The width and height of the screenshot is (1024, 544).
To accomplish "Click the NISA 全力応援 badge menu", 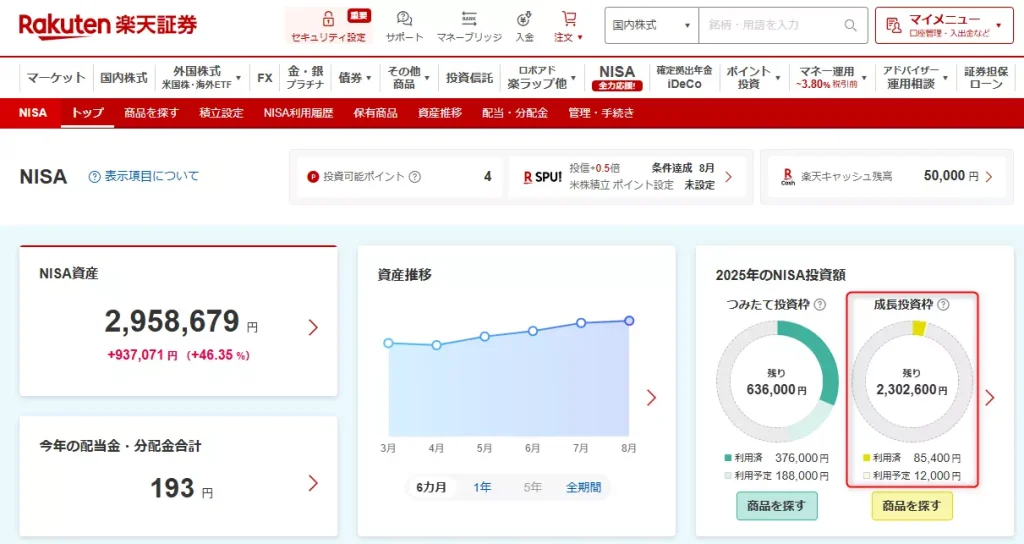I will (x=617, y=77).
